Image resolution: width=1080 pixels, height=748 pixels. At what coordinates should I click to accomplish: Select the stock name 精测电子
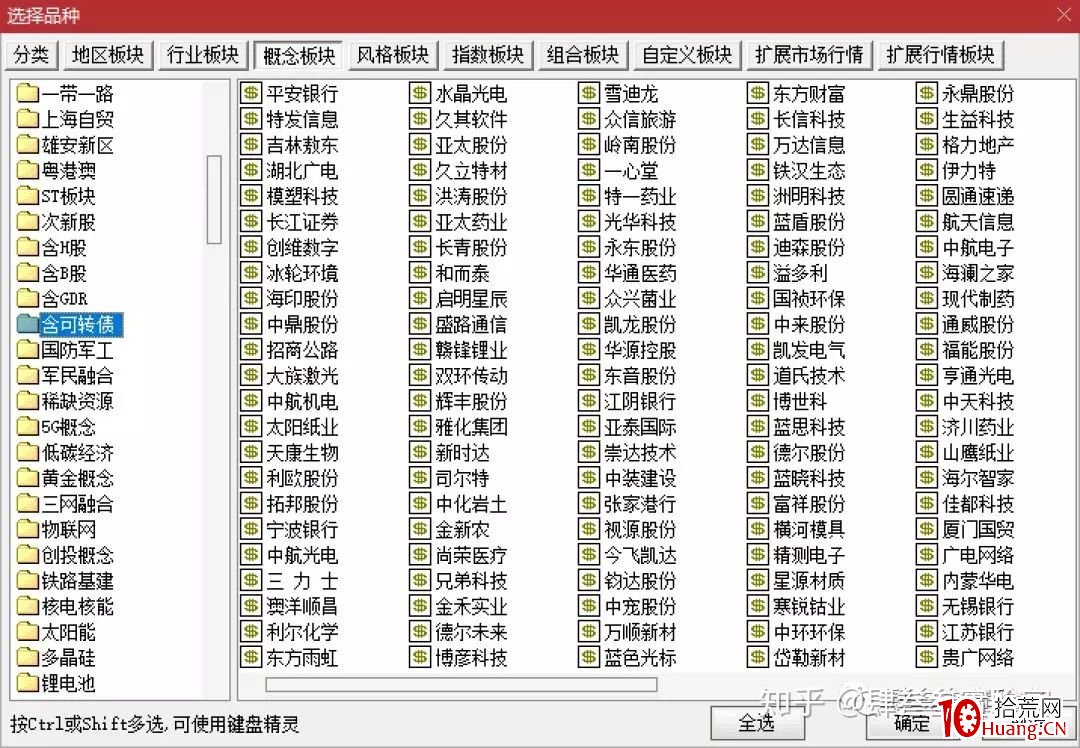(x=809, y=555)
